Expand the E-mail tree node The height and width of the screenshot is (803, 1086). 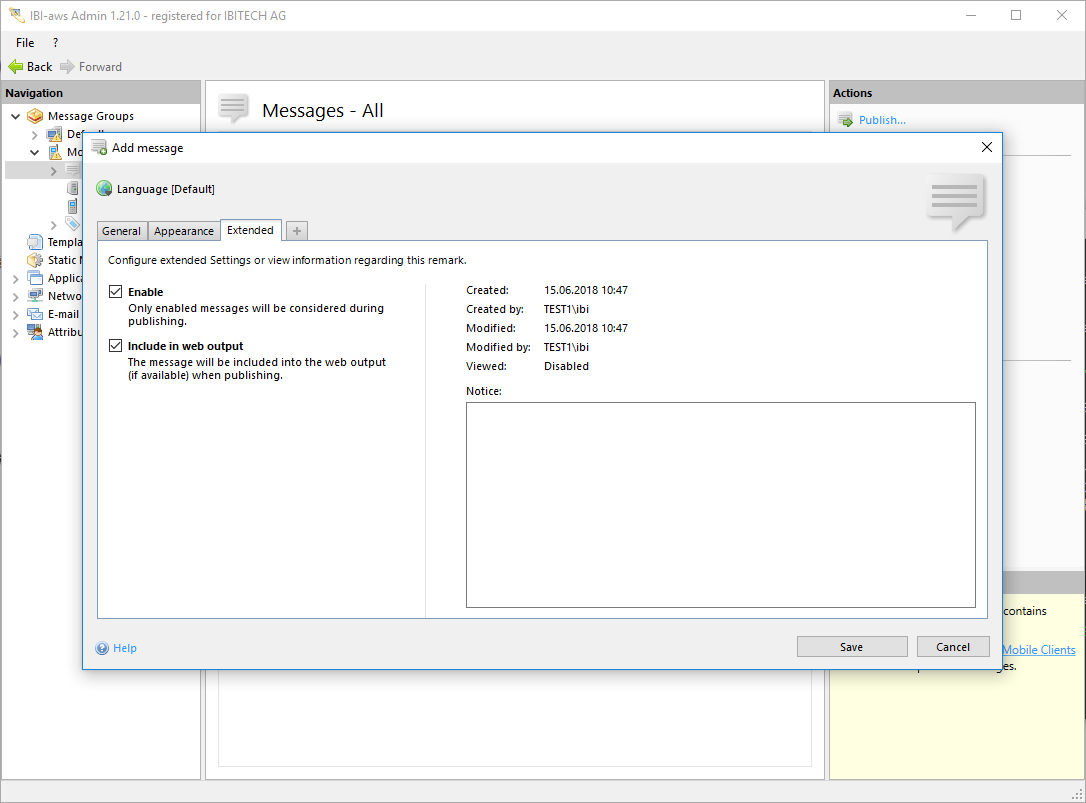16,314
